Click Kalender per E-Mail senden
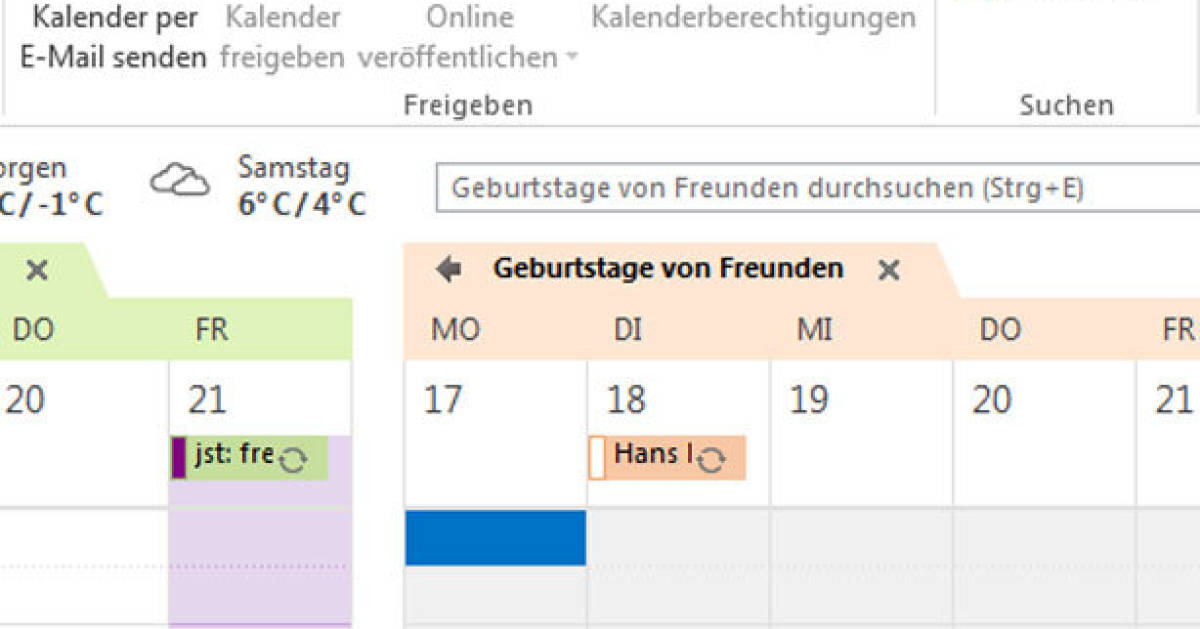The width and height of the screenshot is (1200, 629). click(112, 38)
